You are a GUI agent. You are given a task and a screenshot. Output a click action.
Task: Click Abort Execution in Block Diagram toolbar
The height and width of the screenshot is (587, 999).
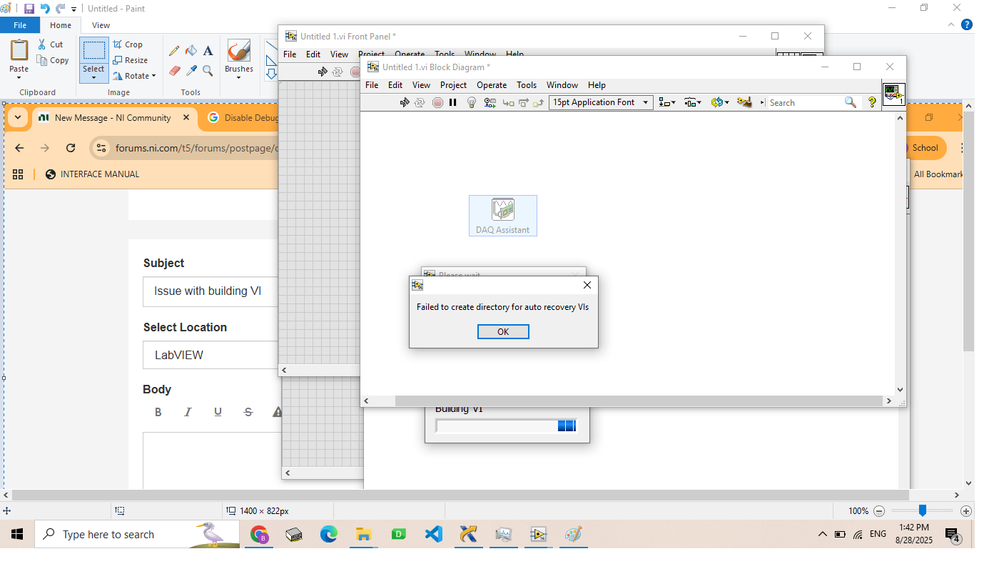click(437, 103)
